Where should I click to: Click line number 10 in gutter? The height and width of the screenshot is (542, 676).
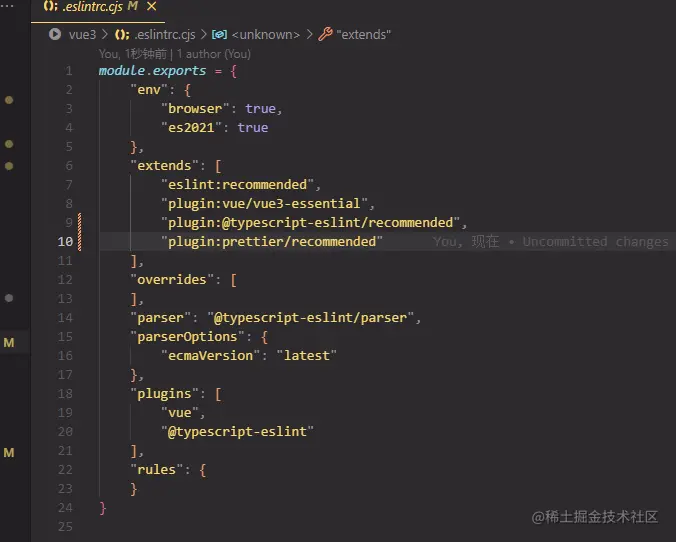click(x=65, y=241)
